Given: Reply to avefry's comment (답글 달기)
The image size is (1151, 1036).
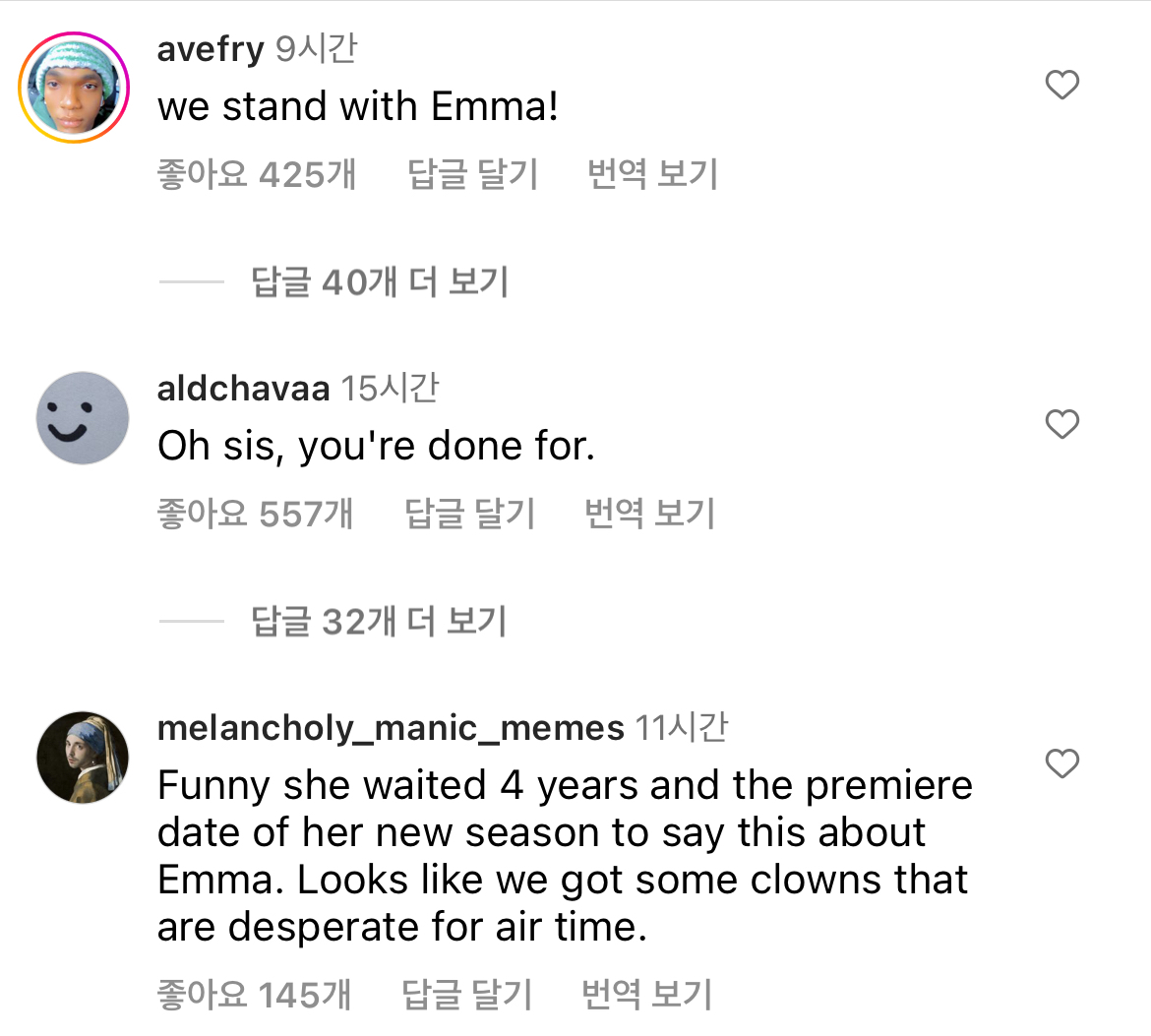Looking at the screenshot, I should 472,174.
